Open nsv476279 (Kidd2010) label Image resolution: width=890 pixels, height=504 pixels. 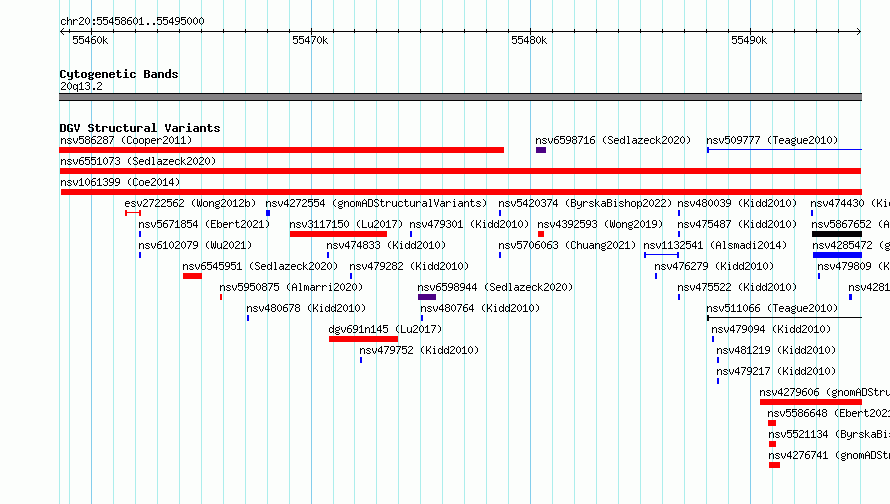pos(714,266)
